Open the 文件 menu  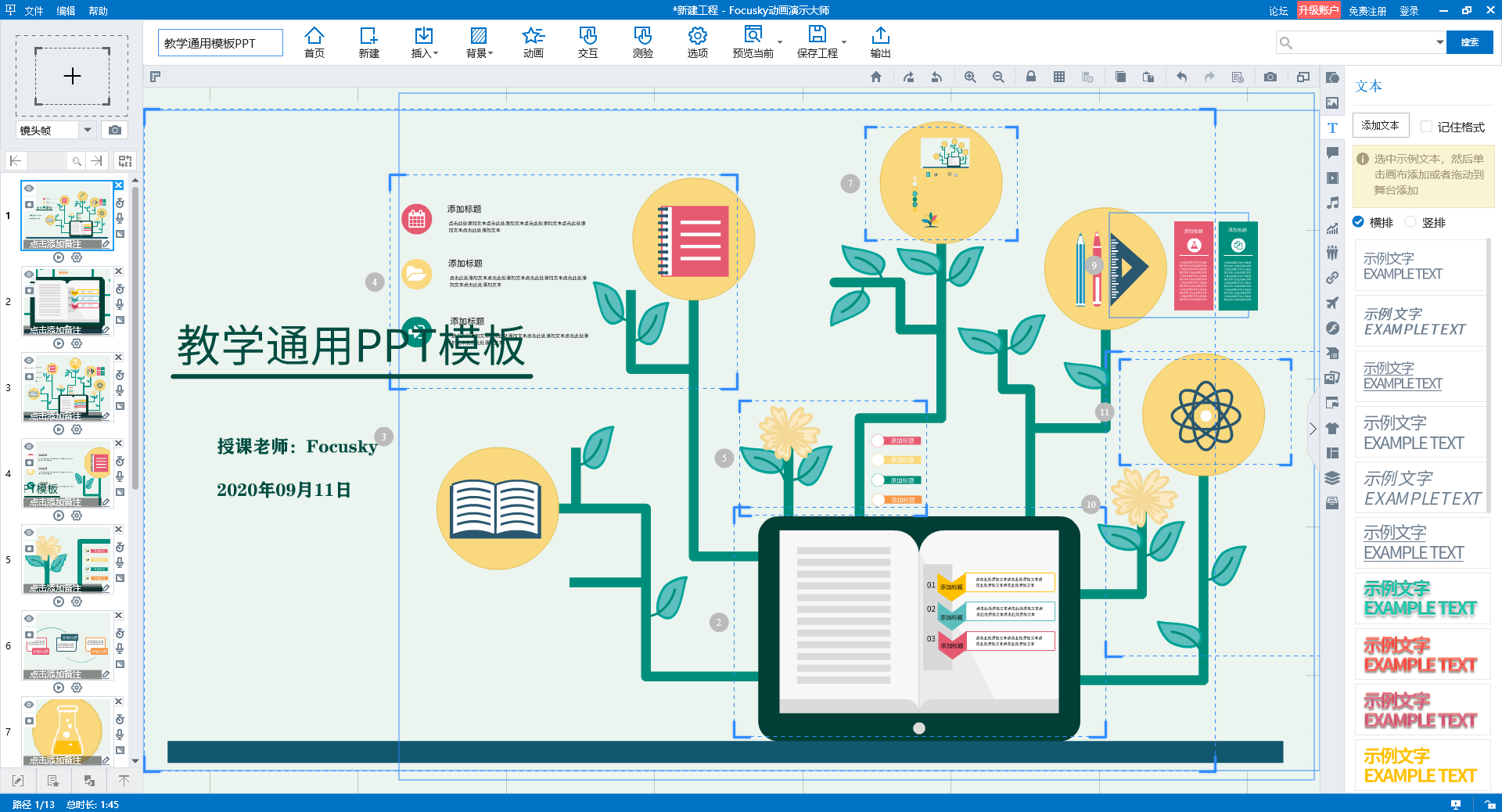coord(34,11)
